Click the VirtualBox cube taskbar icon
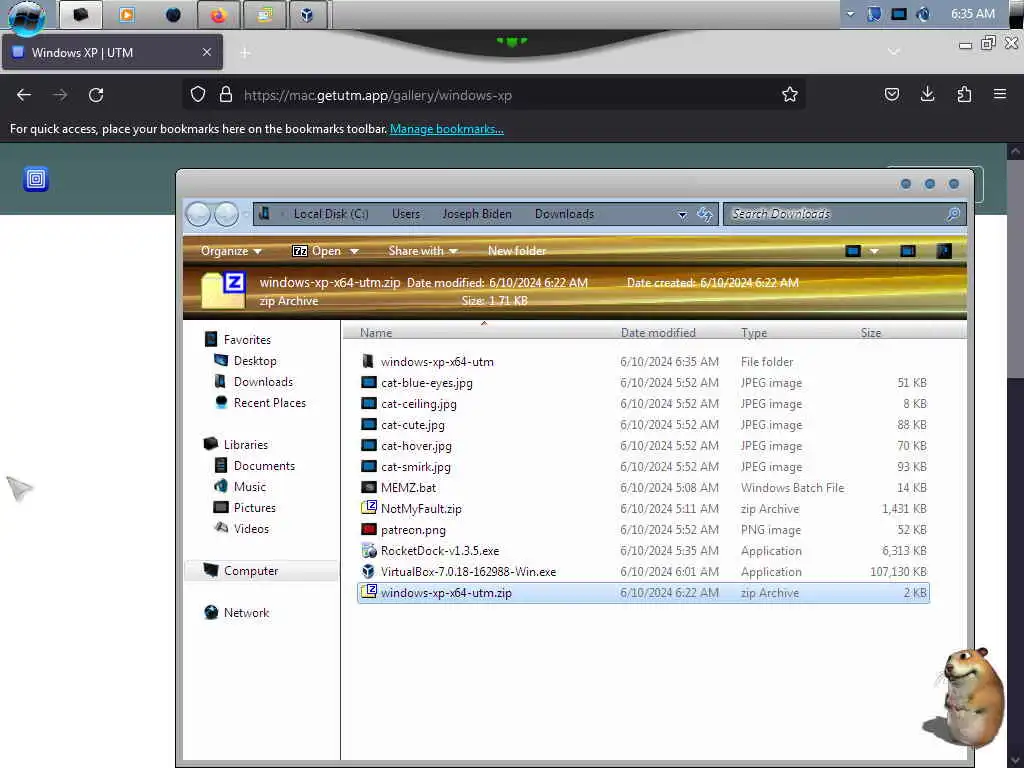This screenshot has height=768, width=1024. 306,15
